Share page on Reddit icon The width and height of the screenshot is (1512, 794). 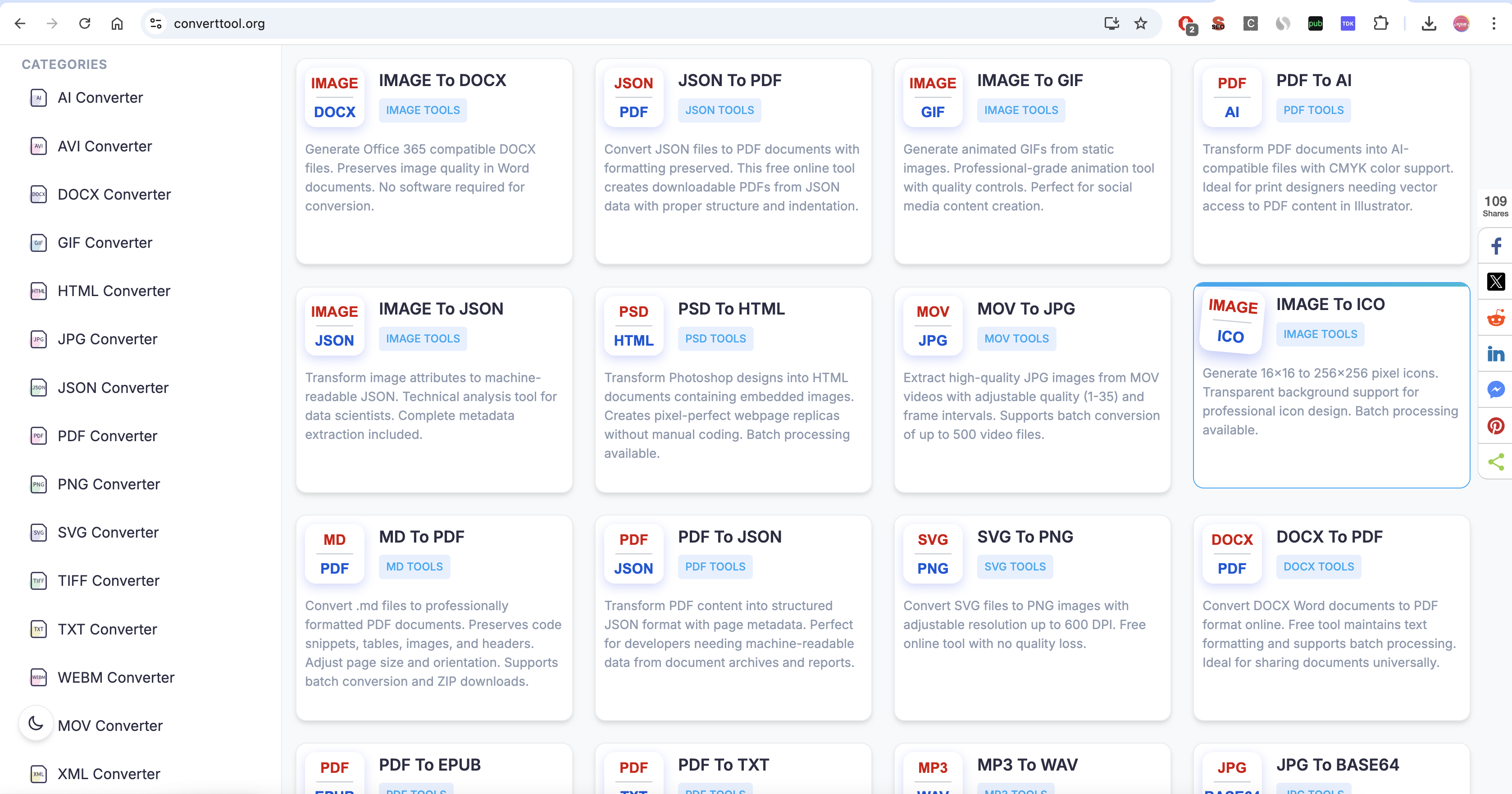[x=1496, y=318]
